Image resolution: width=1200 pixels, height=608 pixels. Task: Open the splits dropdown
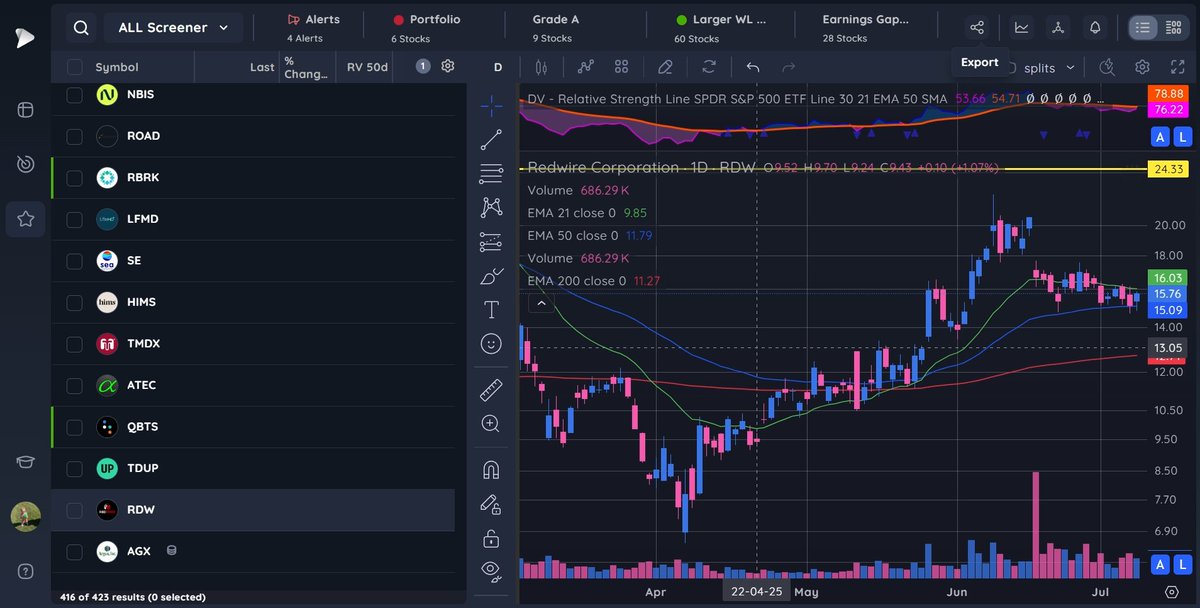click(x=1047, y=67)
